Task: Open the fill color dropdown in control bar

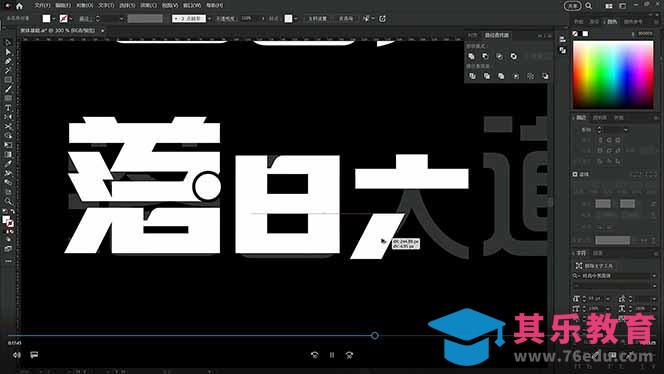Action: tap(53, 19)
